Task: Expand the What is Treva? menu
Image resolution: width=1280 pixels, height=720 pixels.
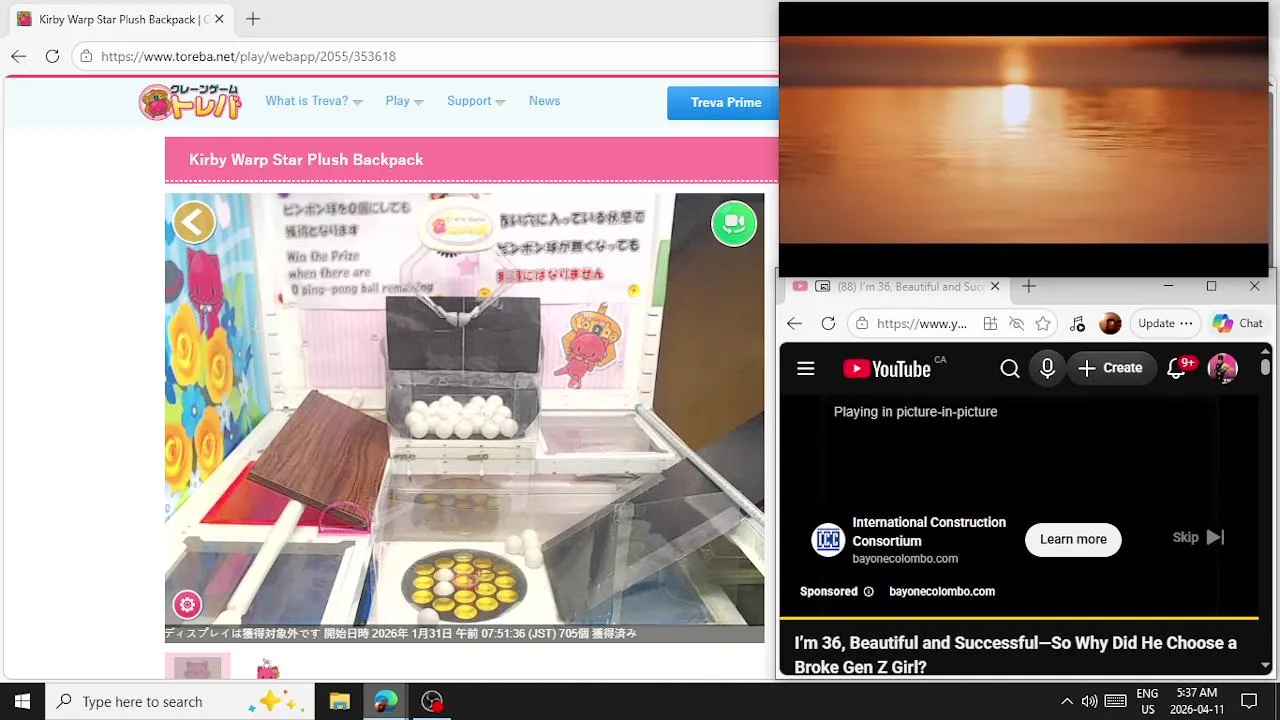Action: 314,101
